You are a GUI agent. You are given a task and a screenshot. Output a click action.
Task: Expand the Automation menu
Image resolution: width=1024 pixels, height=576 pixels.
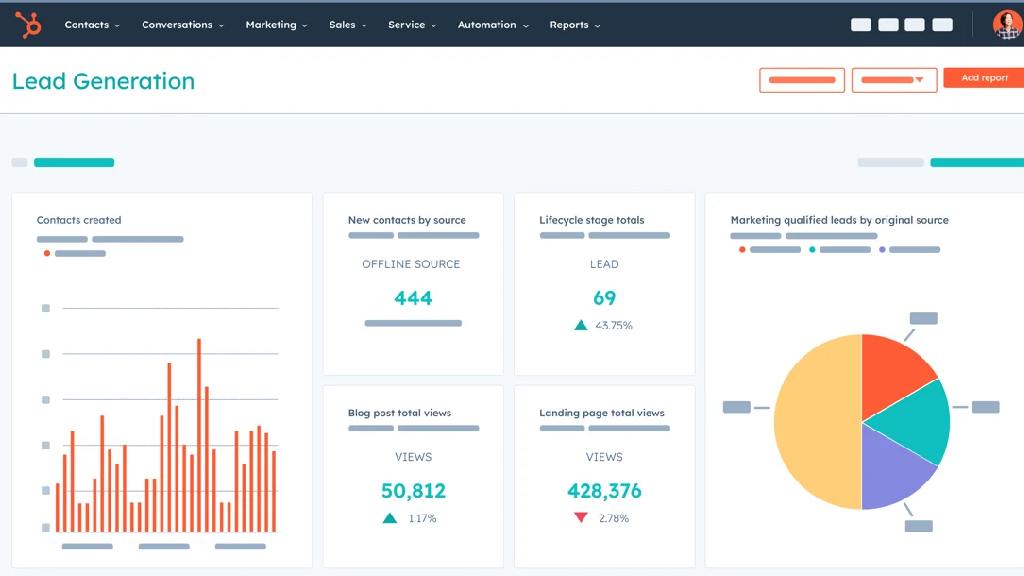(492, 25)
